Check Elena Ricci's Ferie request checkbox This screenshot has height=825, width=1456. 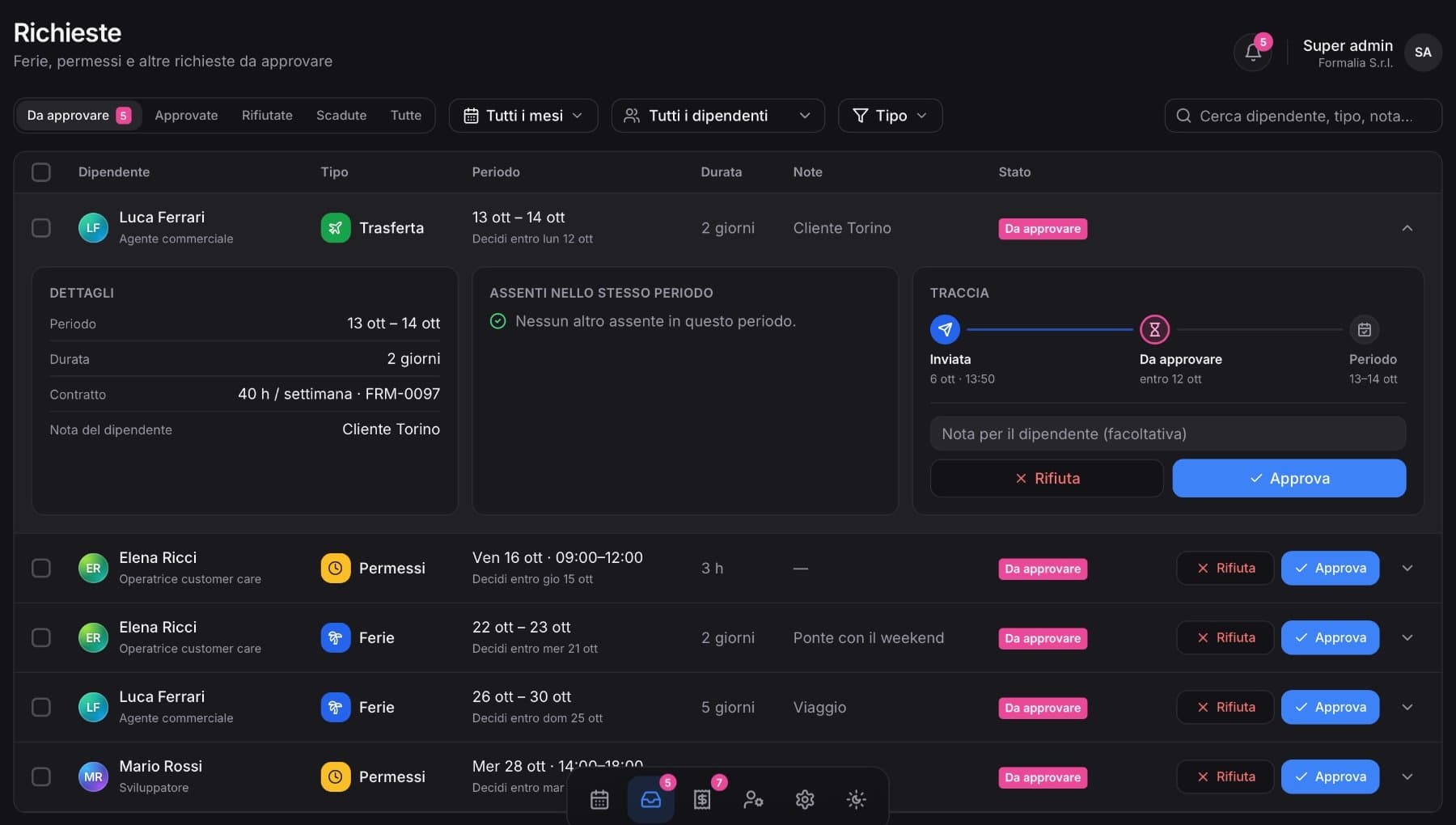(41, 637)
